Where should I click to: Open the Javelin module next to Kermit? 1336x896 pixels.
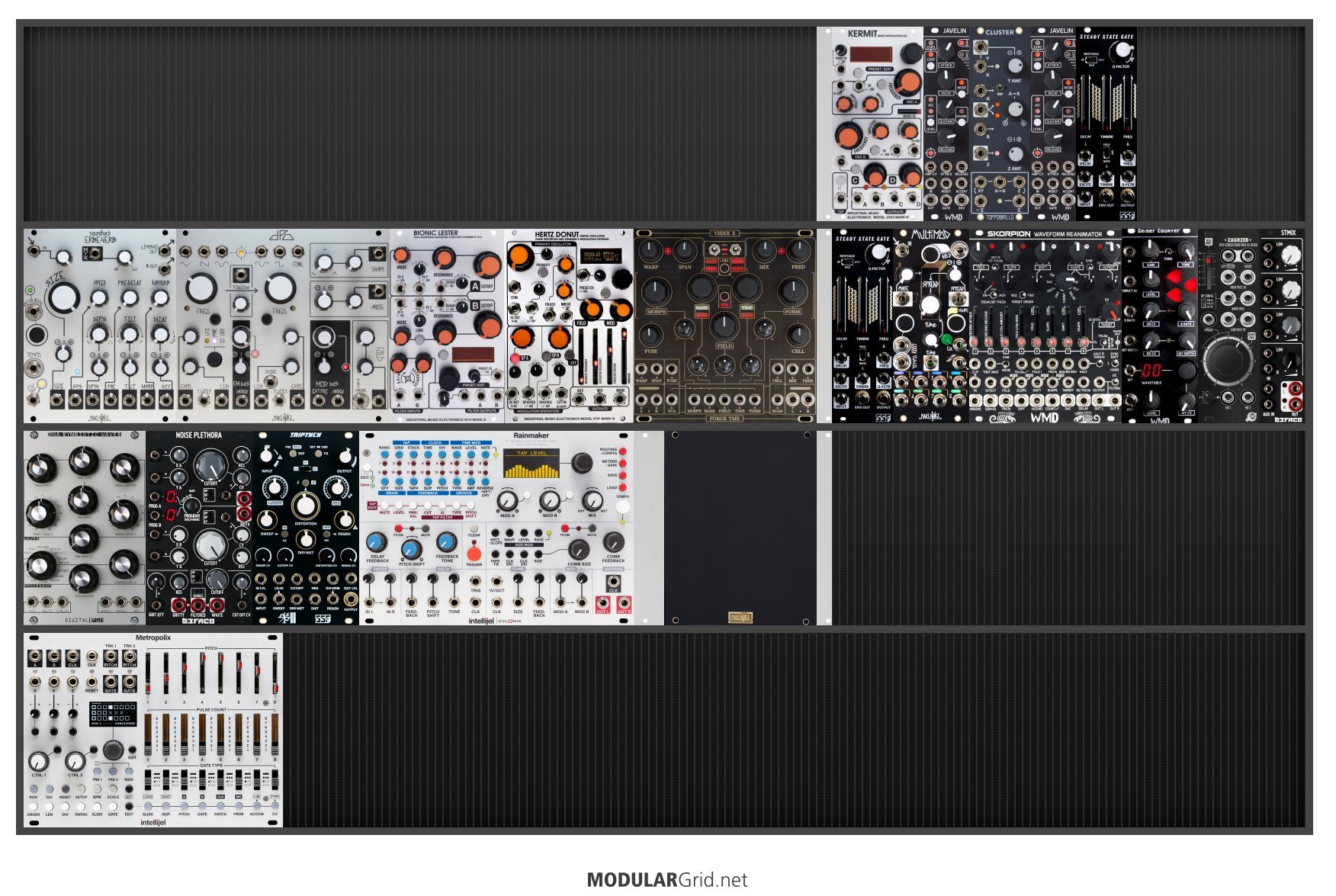click(x=946, y=124)
